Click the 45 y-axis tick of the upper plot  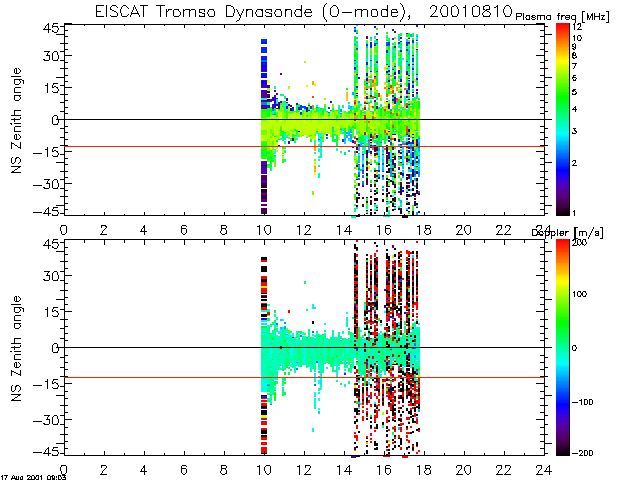coord(48,28)
